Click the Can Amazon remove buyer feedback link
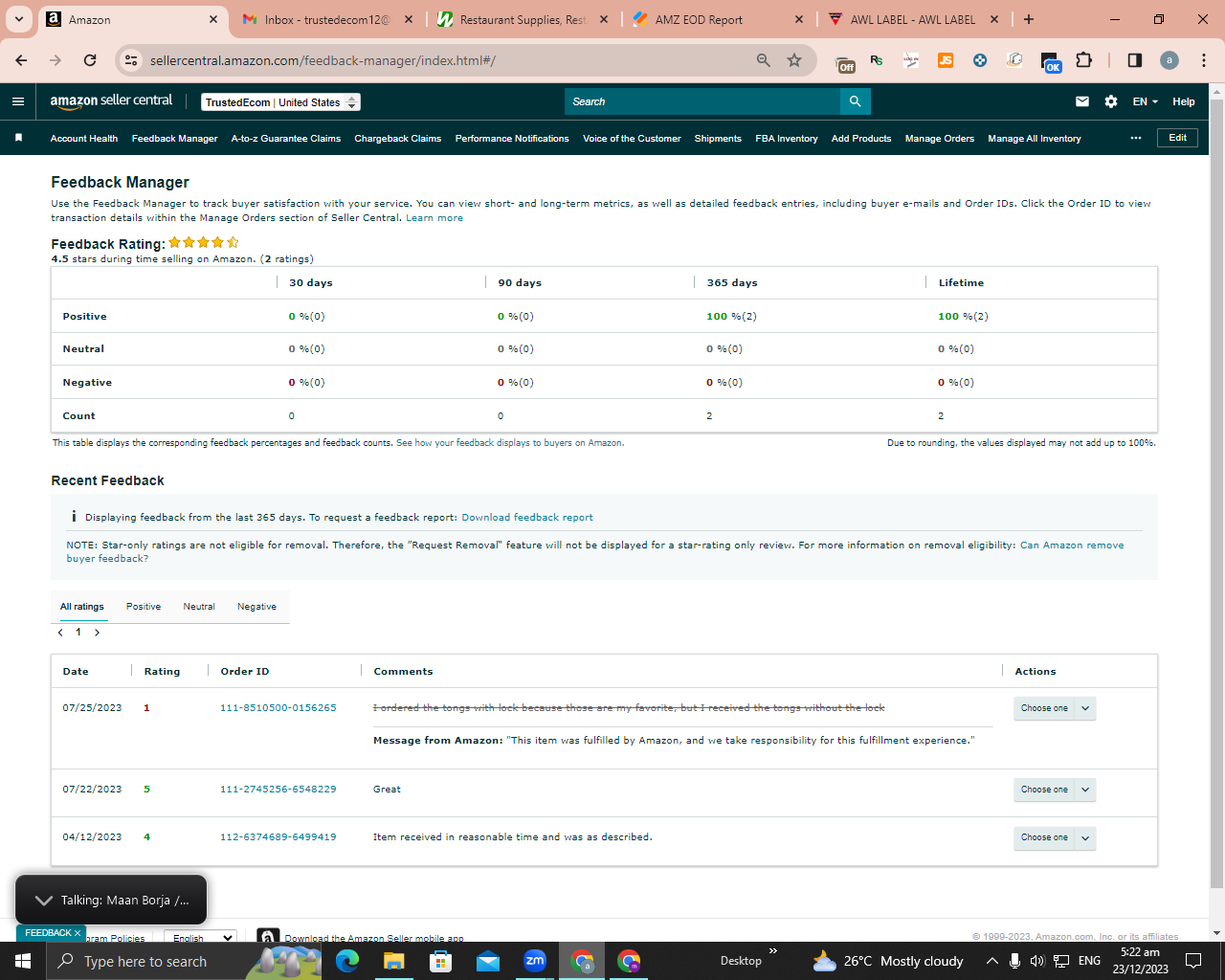Viewport: 1225px width, 980px height. [x=595, y=552]
